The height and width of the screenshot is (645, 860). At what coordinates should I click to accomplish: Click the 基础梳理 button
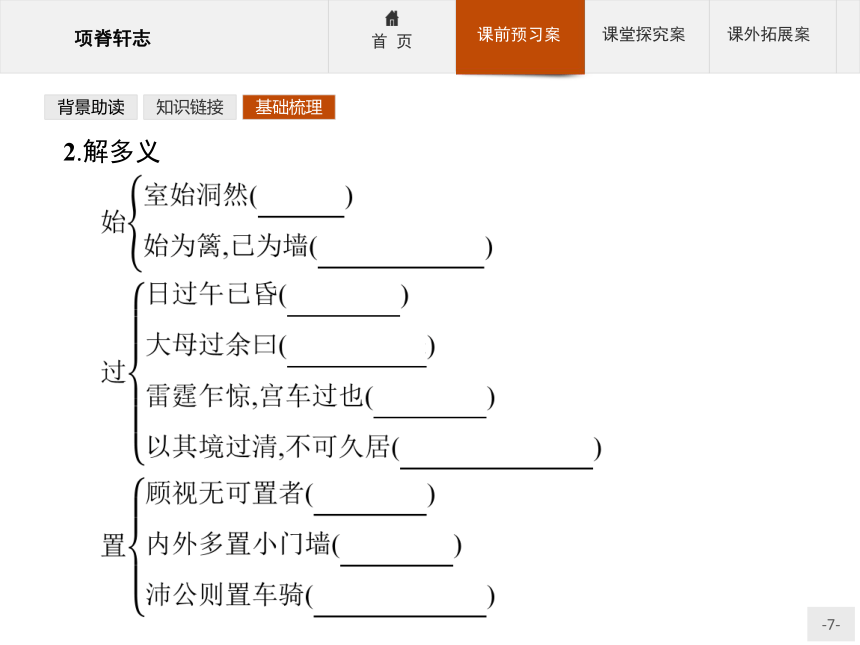pos(288,107)
